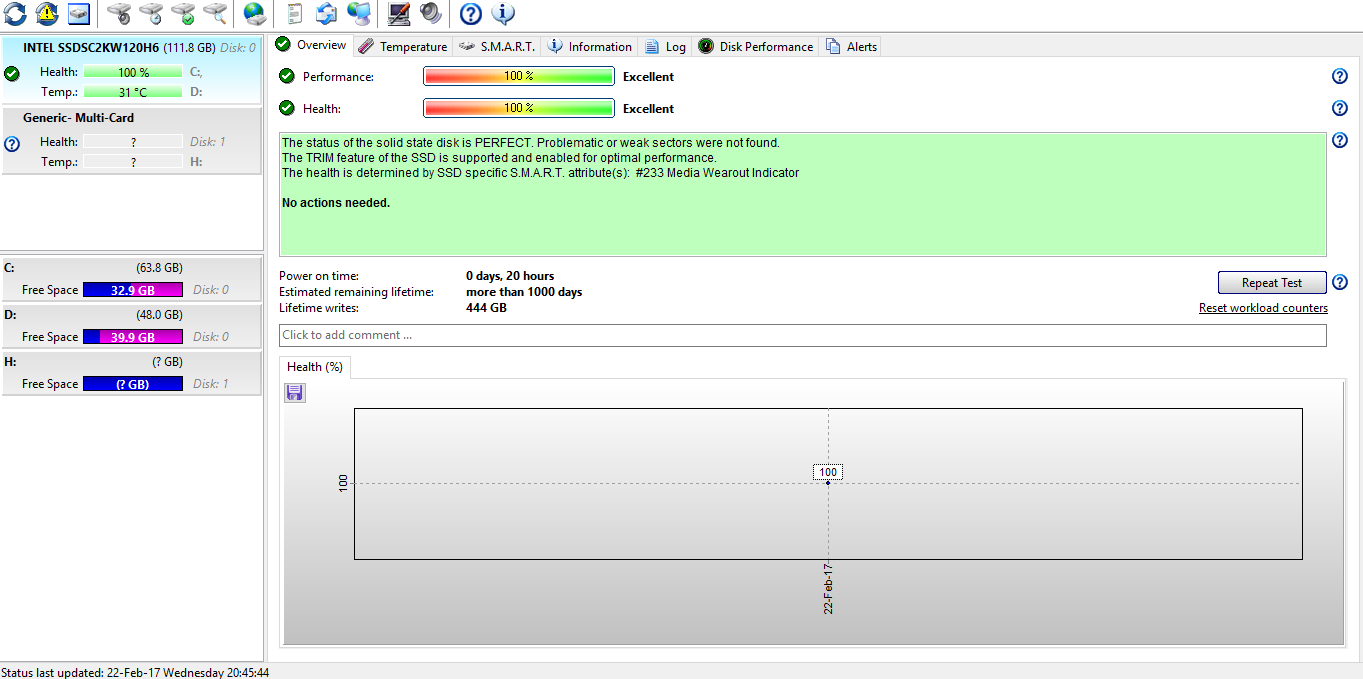Screen dimensions: 1363x679
Task: Click the status last updated bar text
Action: (135, 672)
